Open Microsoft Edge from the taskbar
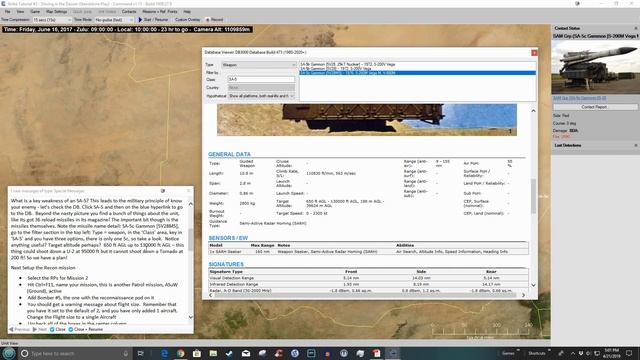Image resolution: width=640 pixels, height=360 pixels. coord(164,353)
